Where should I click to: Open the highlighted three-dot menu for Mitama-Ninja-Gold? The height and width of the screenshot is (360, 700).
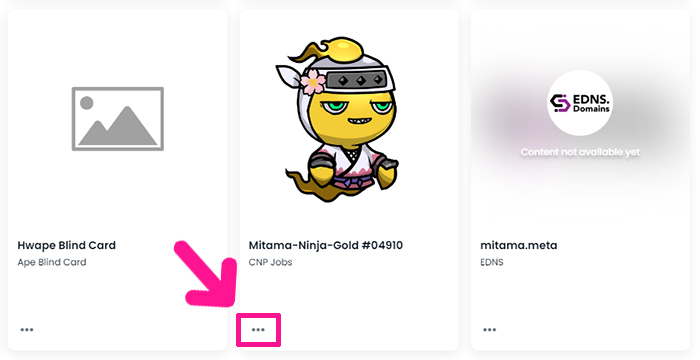[258, 330]
